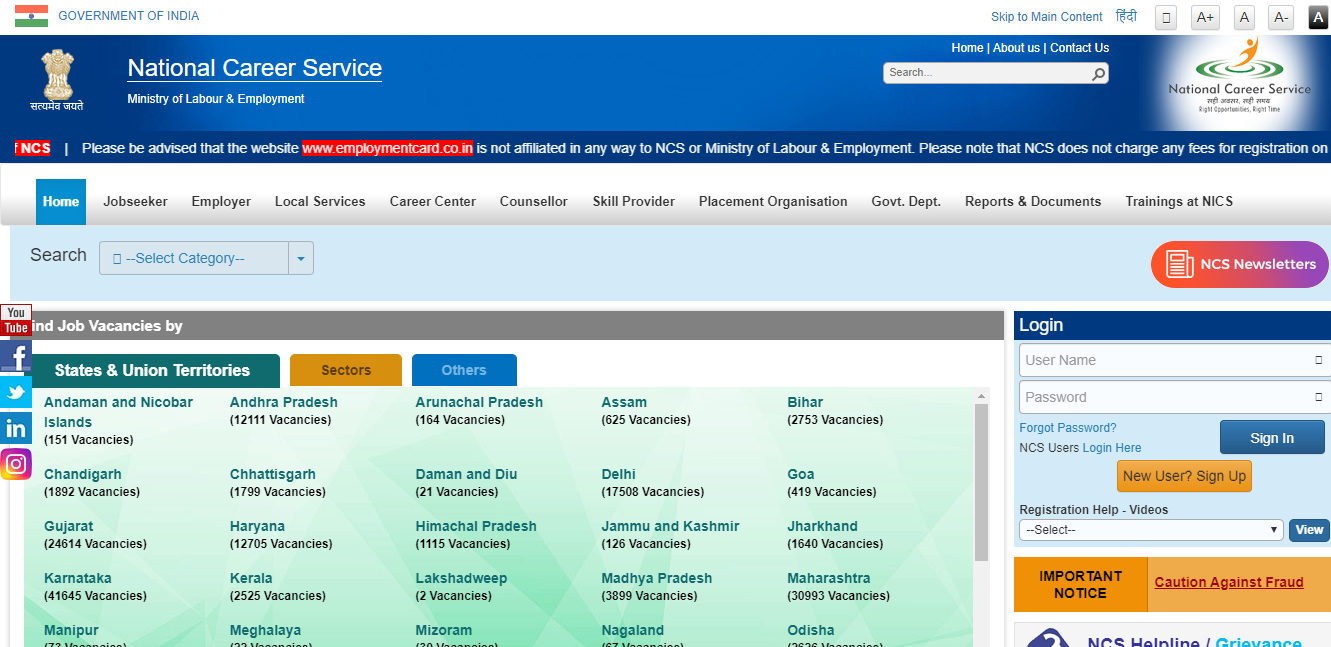Open the Facebook social icon

pyautogui.click(x=16, y=356)
